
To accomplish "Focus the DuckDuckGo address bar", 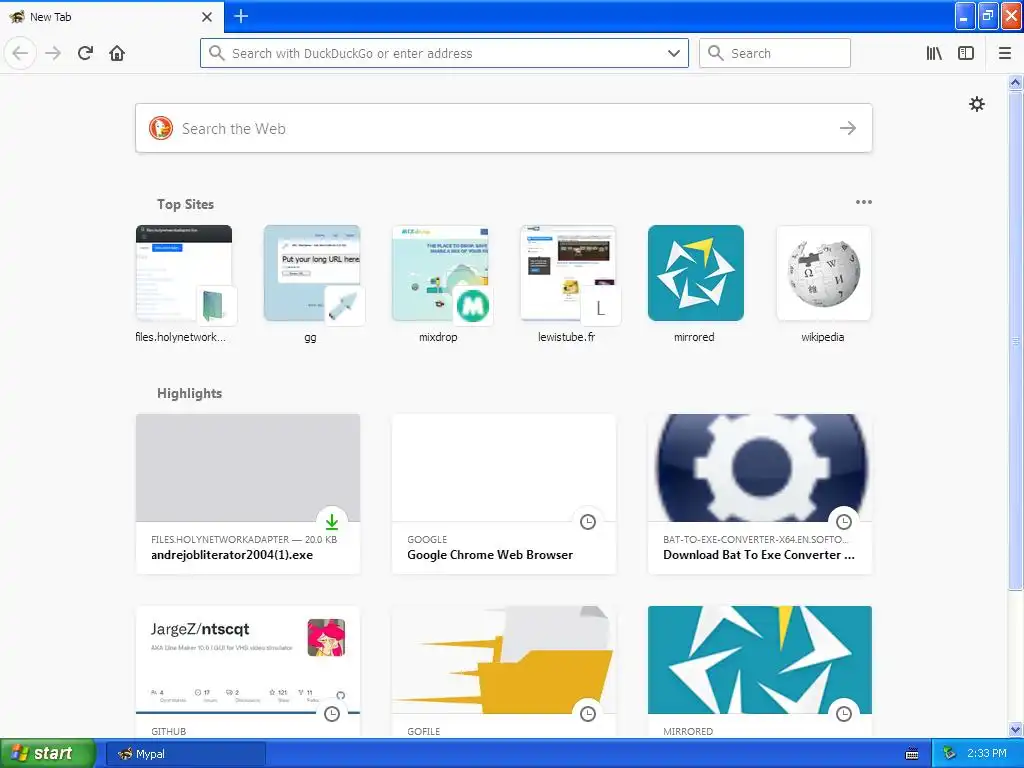I will point(444,53).
